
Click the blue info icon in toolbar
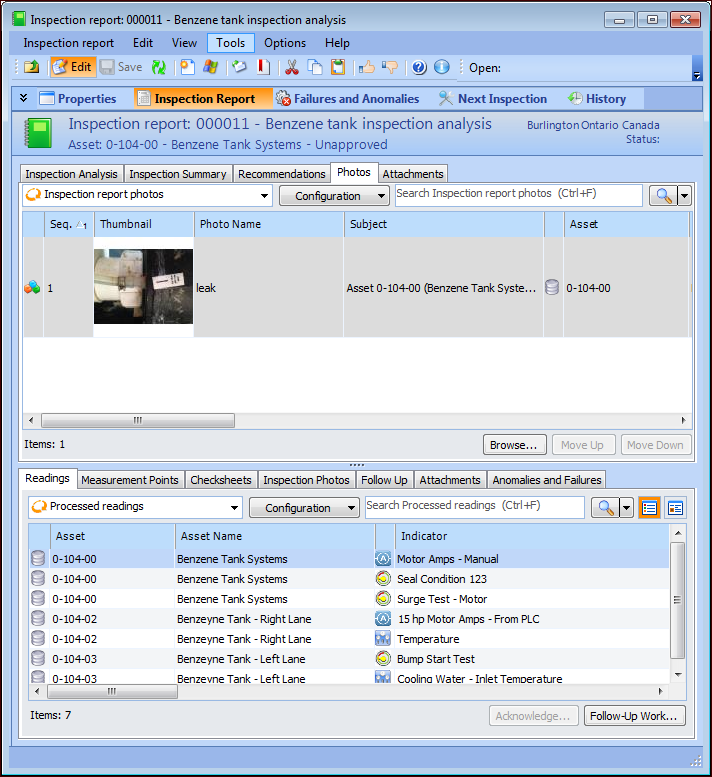[441, 67]
